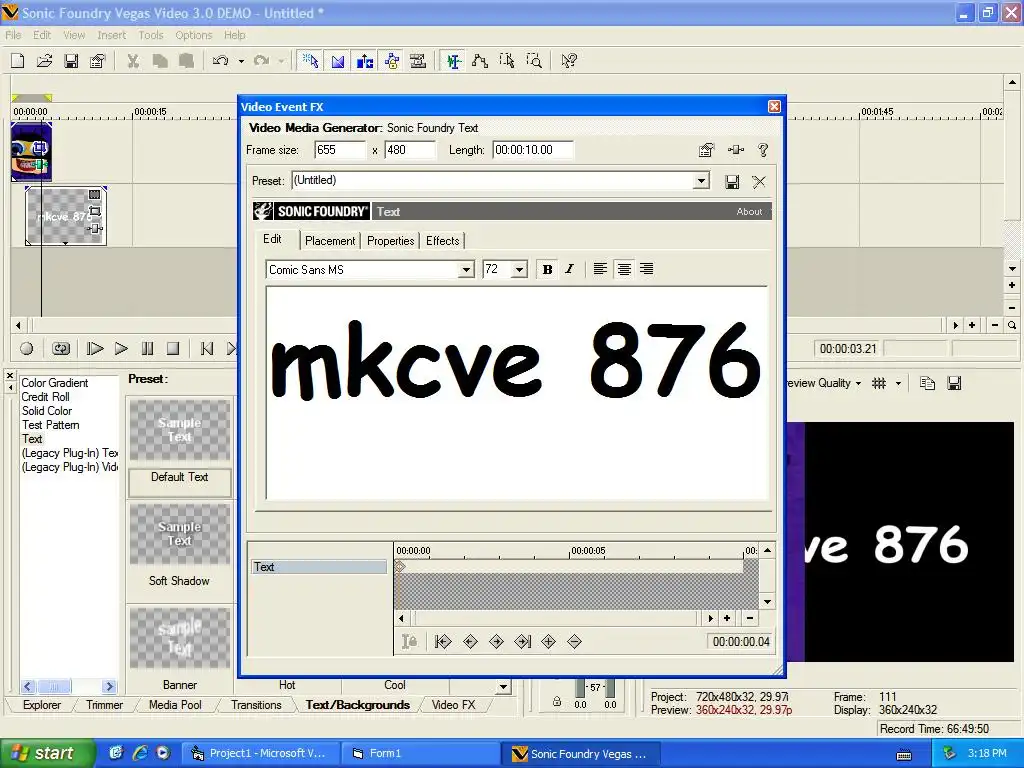Select center text alignment
This screenshot has width=1024, height=768.
coord(624,269)
